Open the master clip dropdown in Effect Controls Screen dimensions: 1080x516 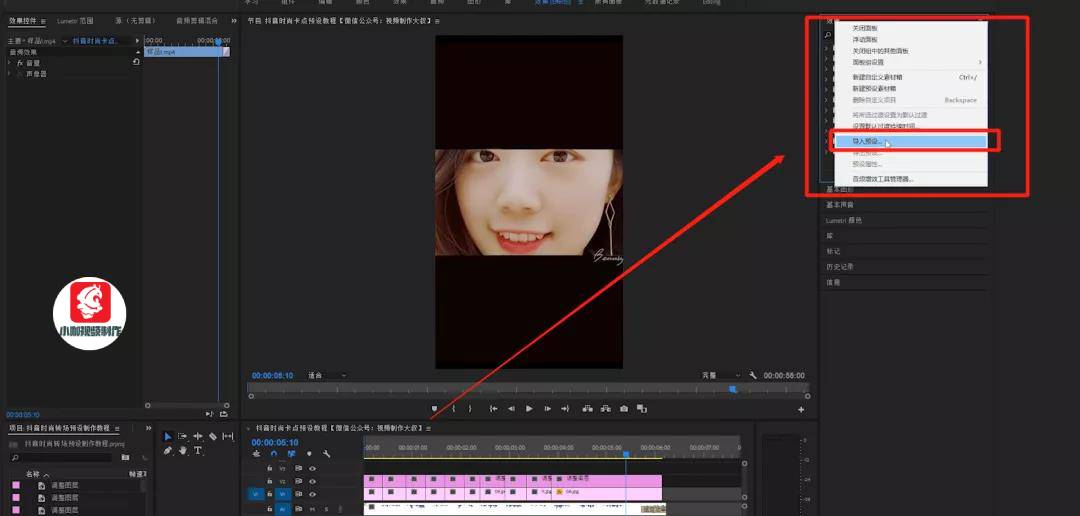click(65, 41)
